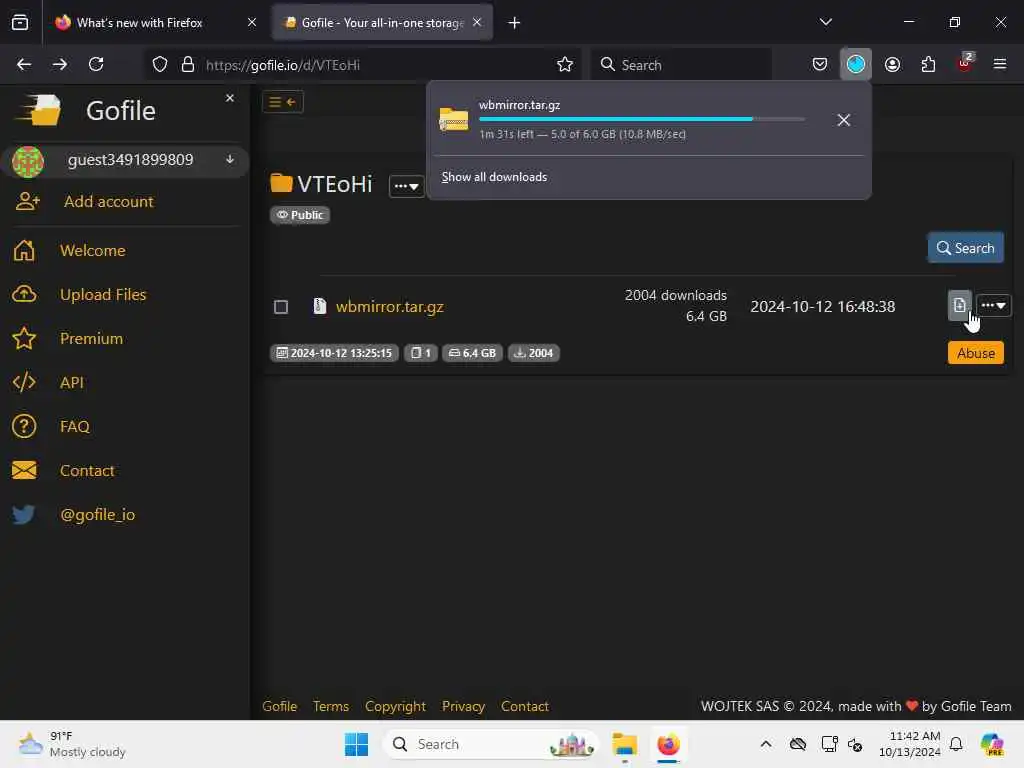Toggle the sidebar collapse button
The image size is (1024, 768).
(x=283, y=102)
